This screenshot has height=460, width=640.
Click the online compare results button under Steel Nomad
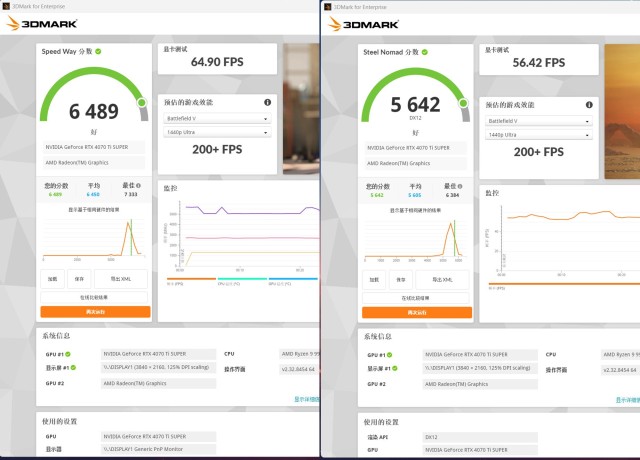pyautogui.click(x=417, y=299)
